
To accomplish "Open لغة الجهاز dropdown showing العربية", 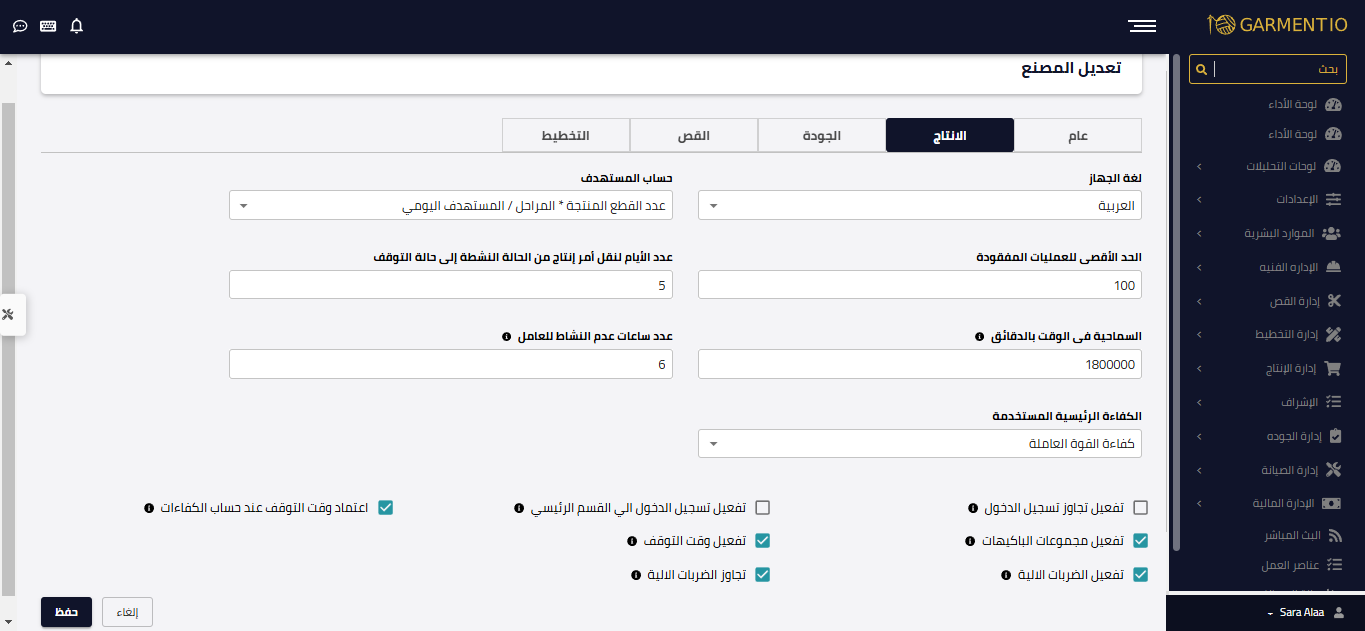I will (920, 205).
